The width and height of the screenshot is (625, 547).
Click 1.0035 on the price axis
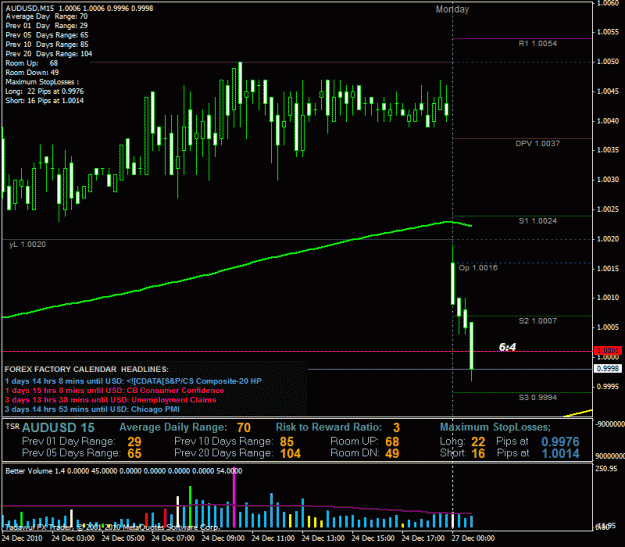pos(608,150)
